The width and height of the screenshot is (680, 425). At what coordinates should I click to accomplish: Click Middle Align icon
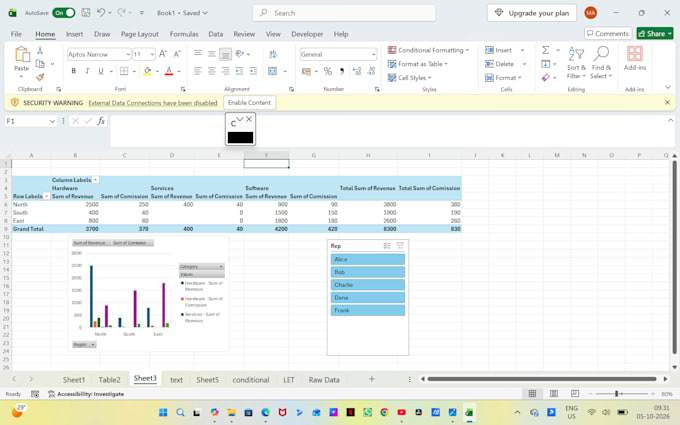coord(212,54)
